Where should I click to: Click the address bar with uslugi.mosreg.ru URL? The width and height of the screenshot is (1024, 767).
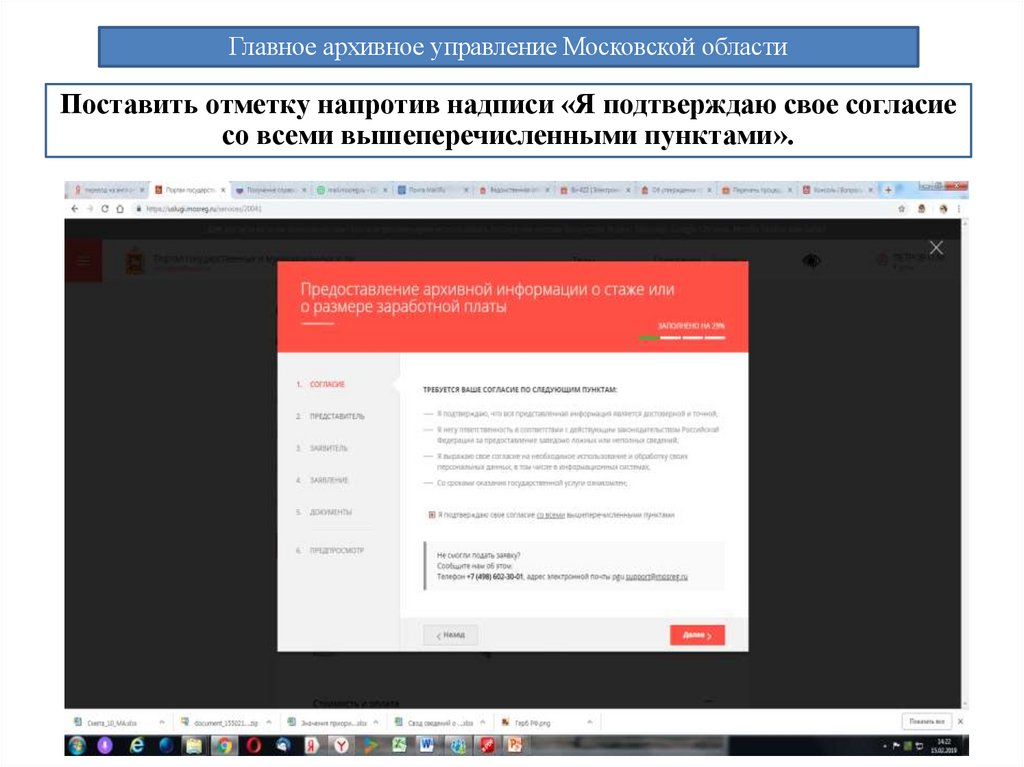click(513, 209)
